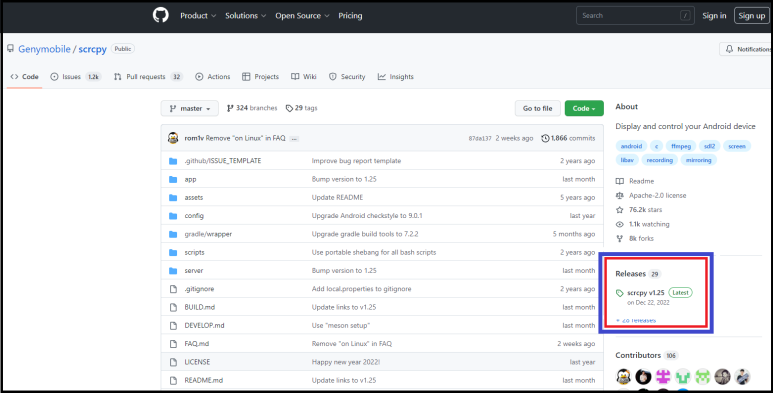Click the Sign in link
Viewport: 773px width, 393px height.
pyautogui.click(x=714, y=16)
